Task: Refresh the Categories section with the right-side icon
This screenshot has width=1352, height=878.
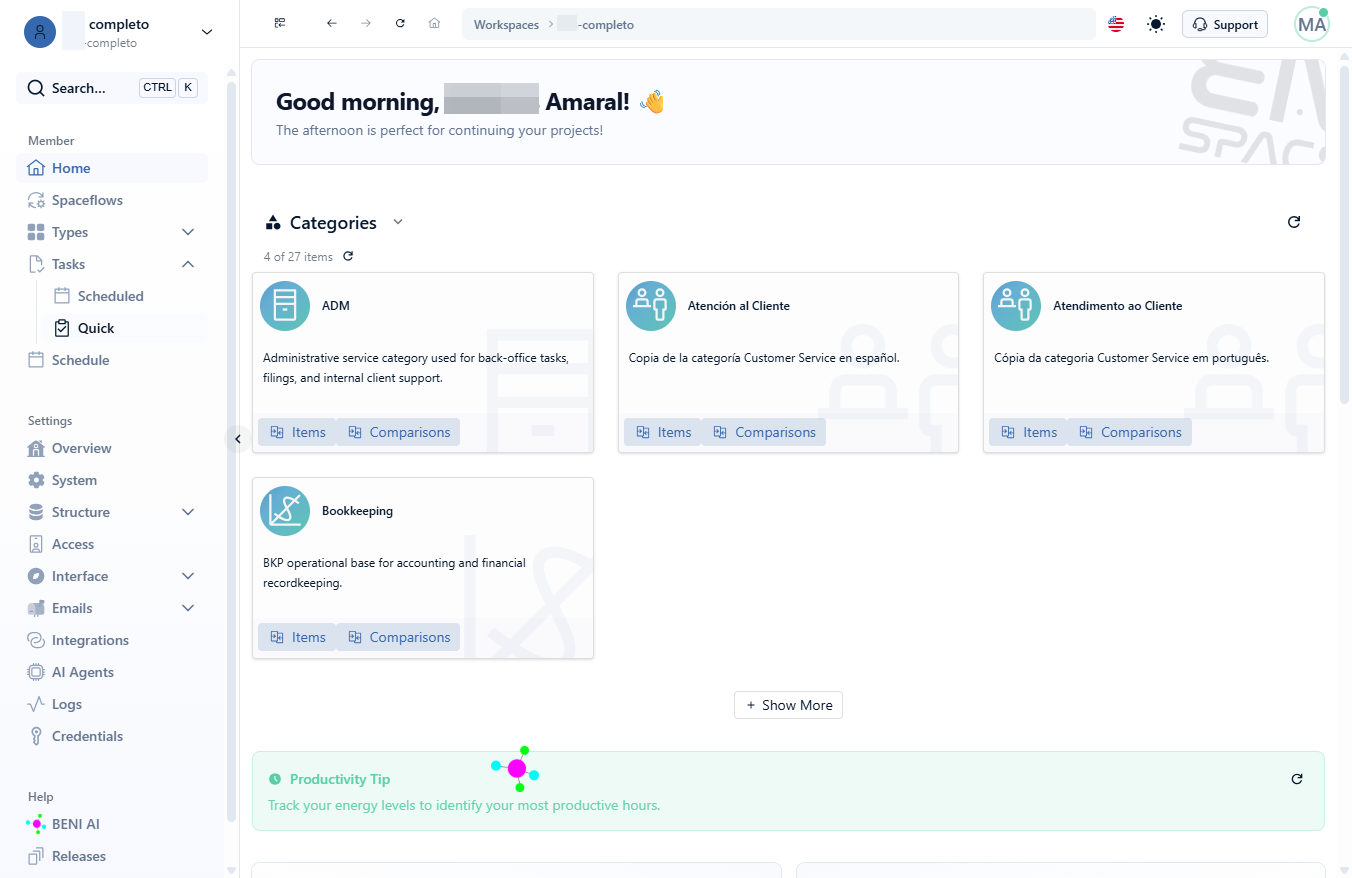Action: pos(1294,222)
